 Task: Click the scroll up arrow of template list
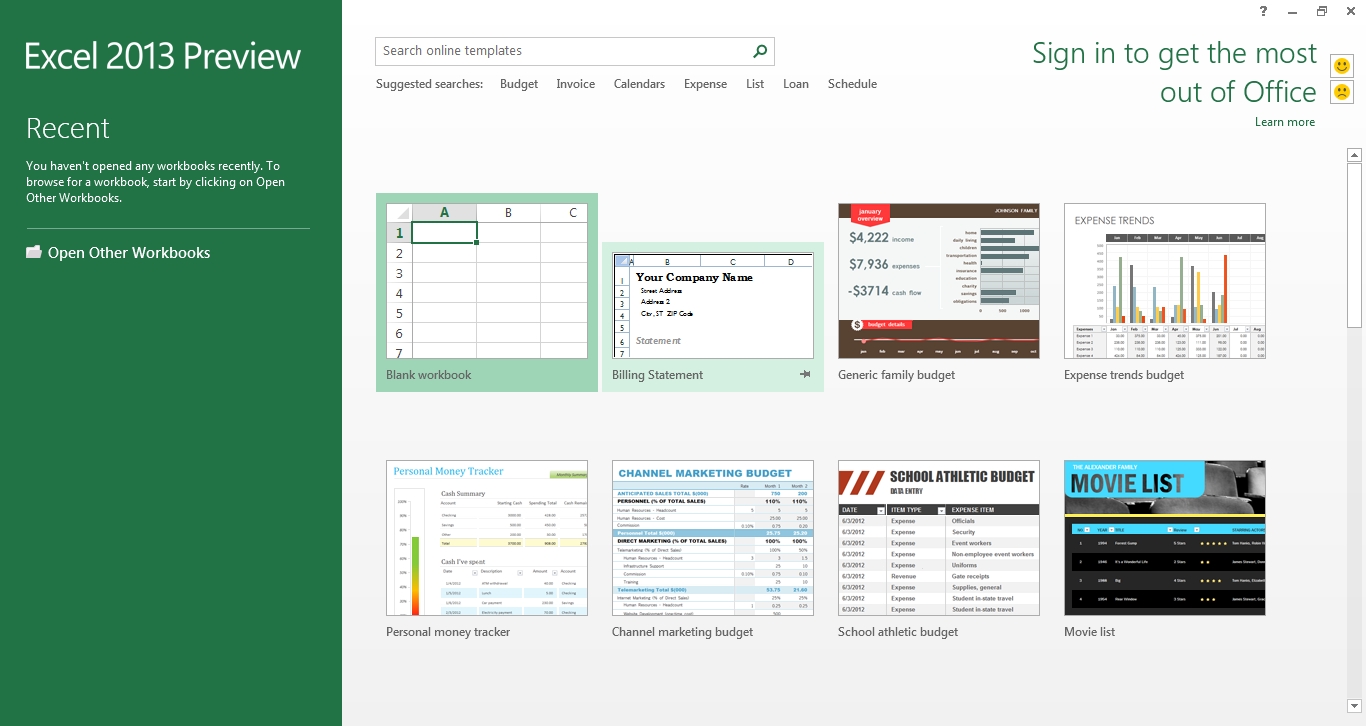(1355, 155)
